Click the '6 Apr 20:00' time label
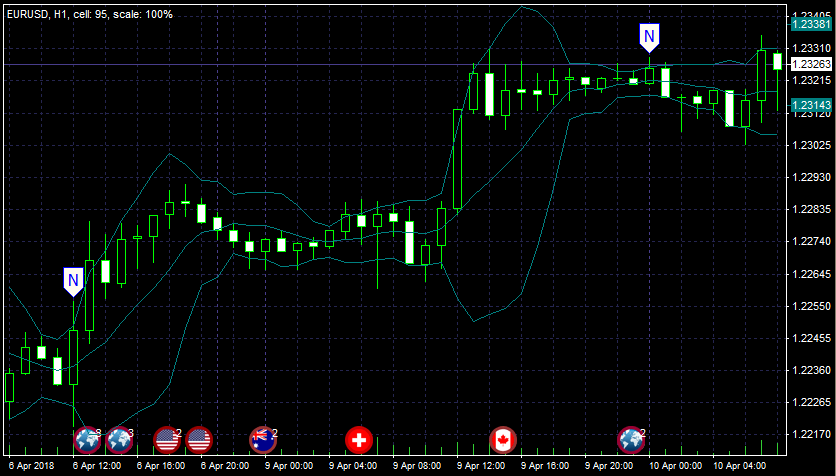This screenshot has height=476, width=836. [x=225, y=466]
